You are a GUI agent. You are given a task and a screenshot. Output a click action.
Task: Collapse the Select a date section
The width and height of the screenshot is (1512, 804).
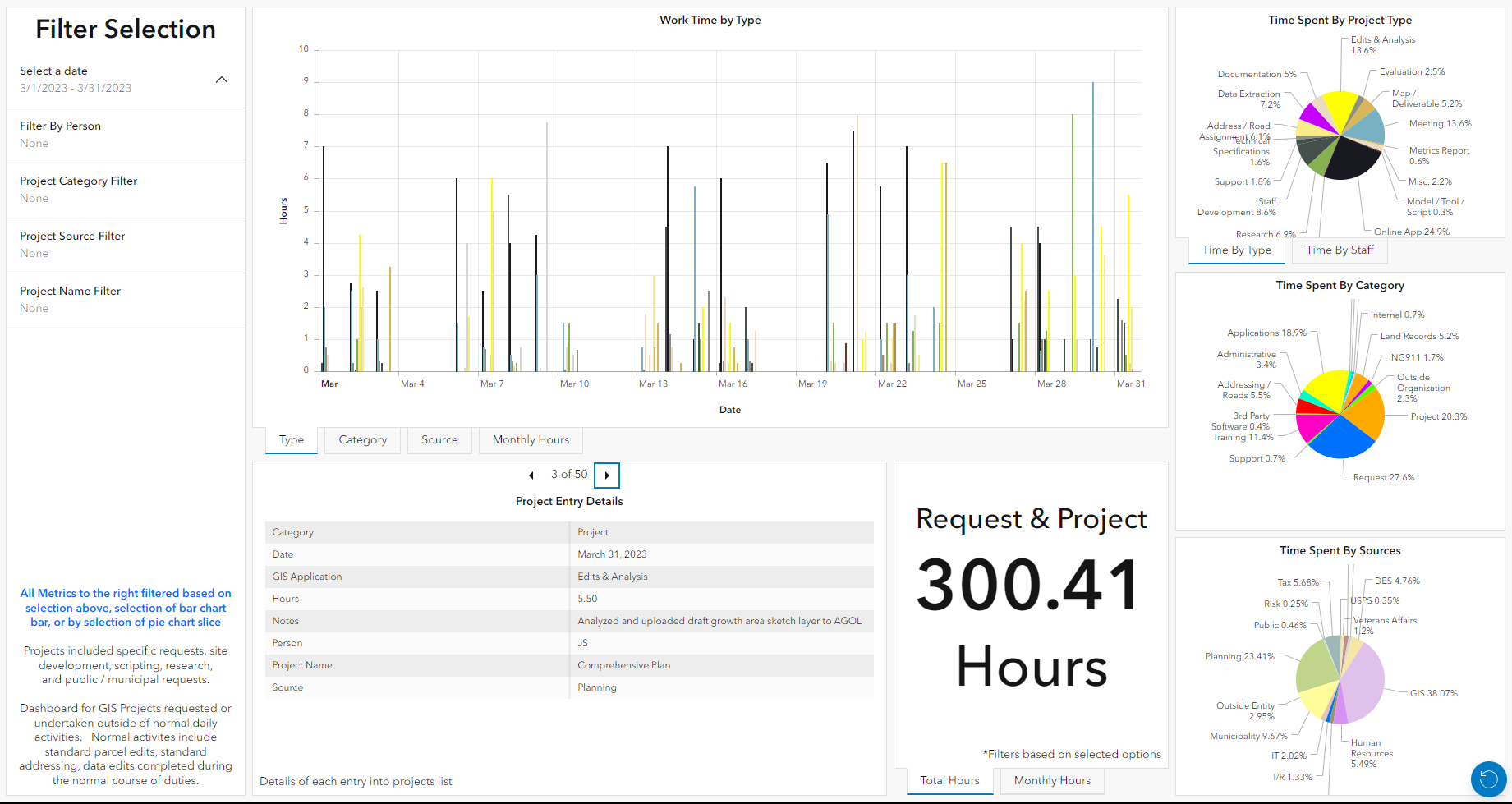[x=222, y=80]
